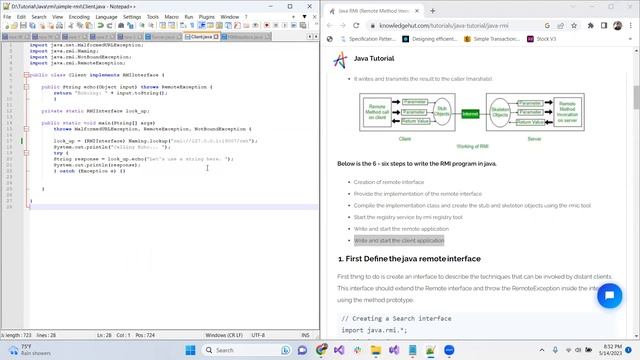
Task: Click the Paste toolbar icon
Action: [89, 25]
